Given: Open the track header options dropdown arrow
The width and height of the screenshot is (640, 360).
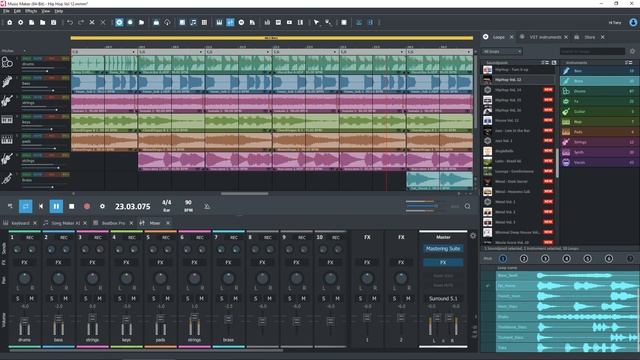Looking at the screenshot, I should coord(24,51).
